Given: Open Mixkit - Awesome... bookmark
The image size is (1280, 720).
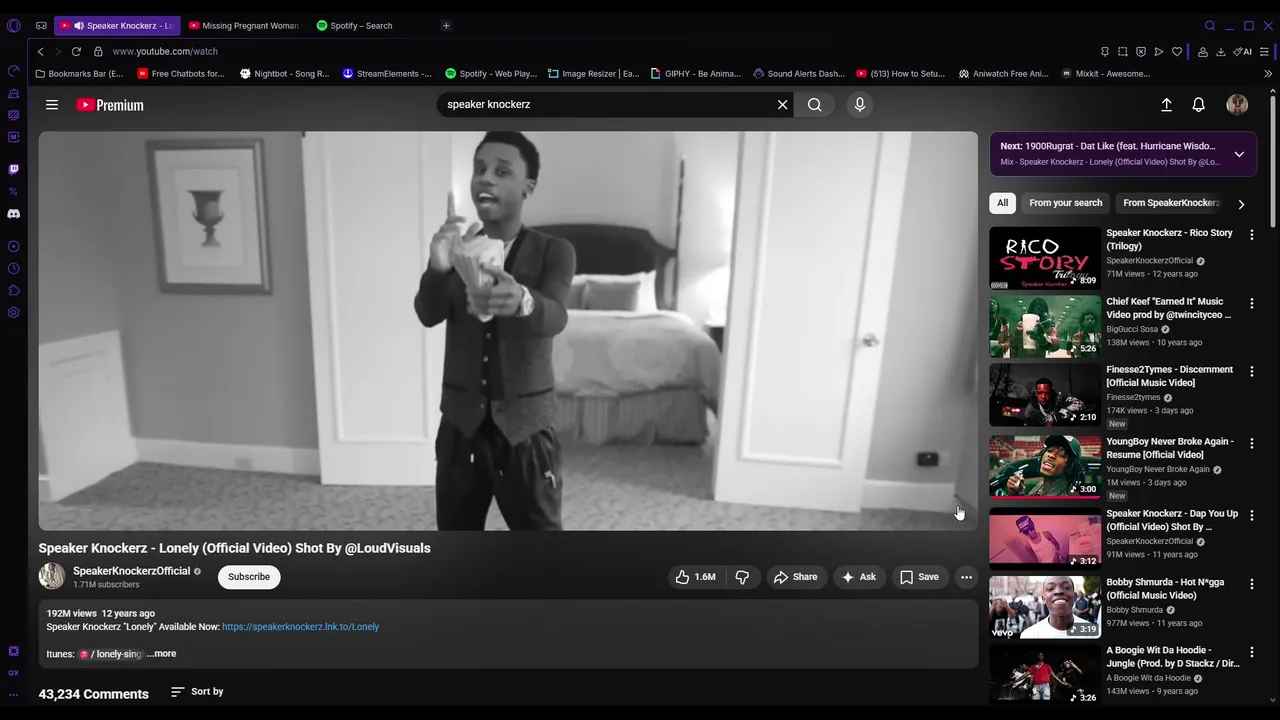Looking at the screenshot, I should point(1106,74).
